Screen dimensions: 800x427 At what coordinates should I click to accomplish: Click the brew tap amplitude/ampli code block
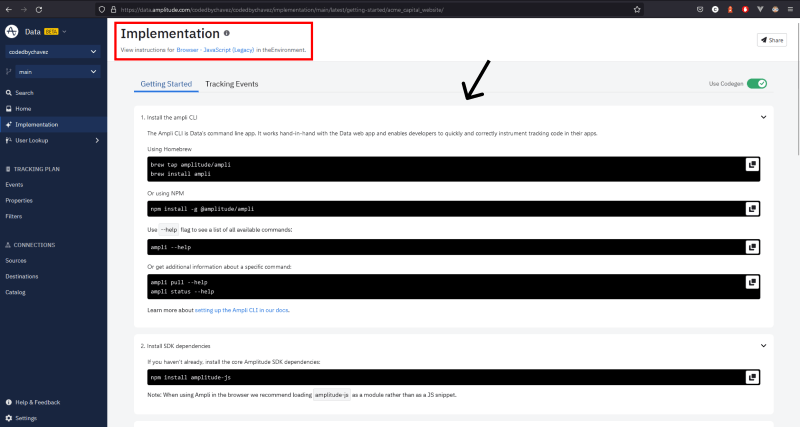[454, 169]
